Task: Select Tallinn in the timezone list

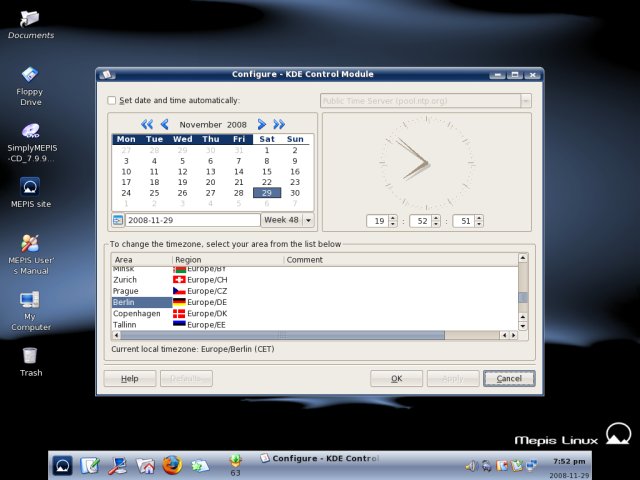Action: point(141,324)
